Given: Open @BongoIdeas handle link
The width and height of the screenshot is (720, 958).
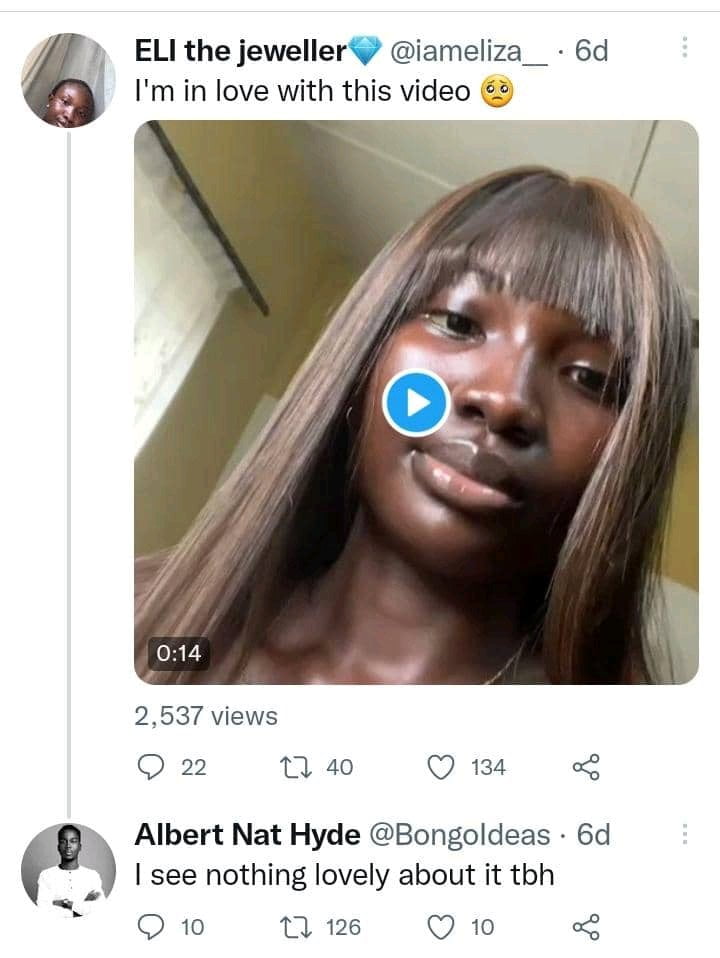Looking at the screenshot, I should [x=460, y=835].
